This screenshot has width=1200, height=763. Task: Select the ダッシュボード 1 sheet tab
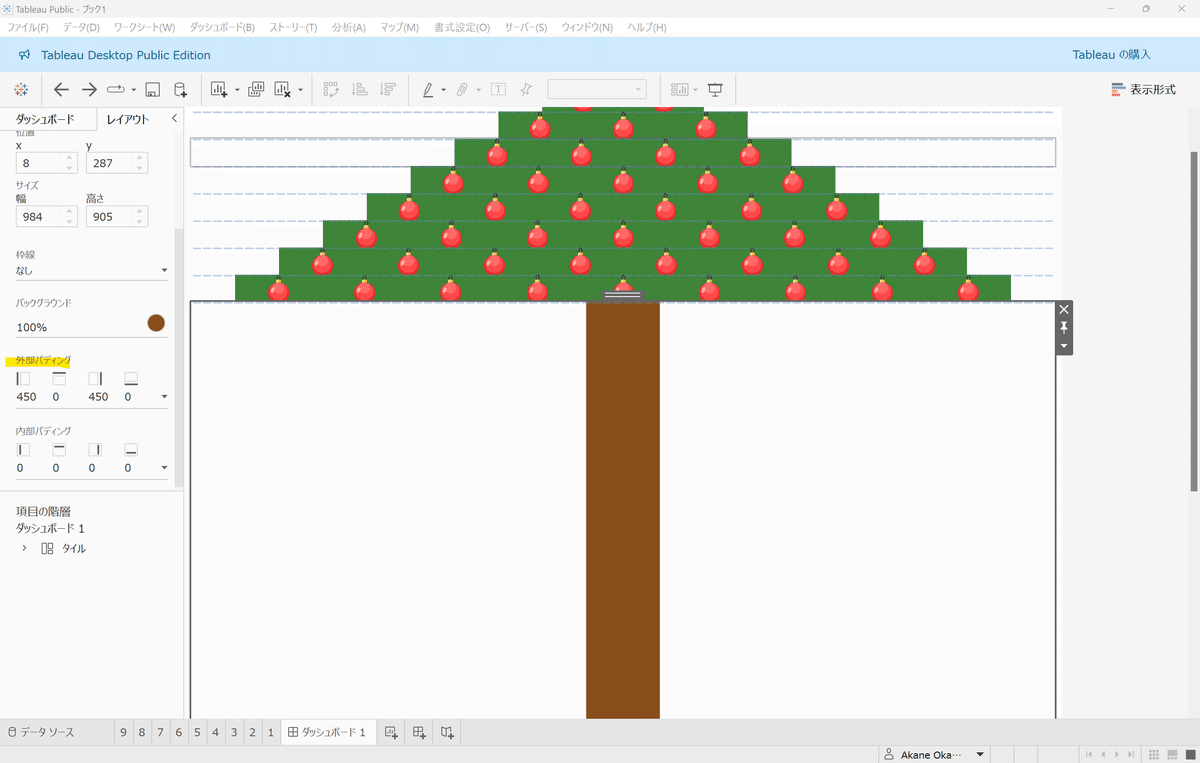click(327, 732)
